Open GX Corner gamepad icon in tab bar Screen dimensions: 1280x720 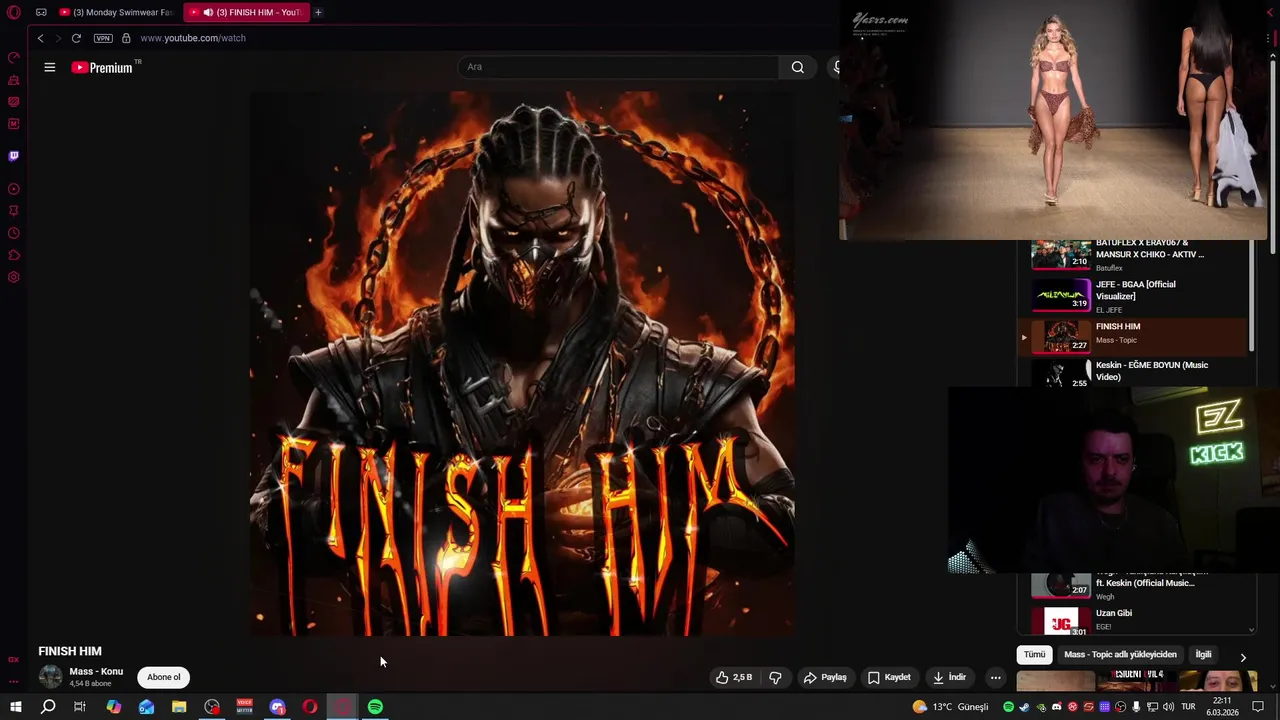click(x=41, y=12)
